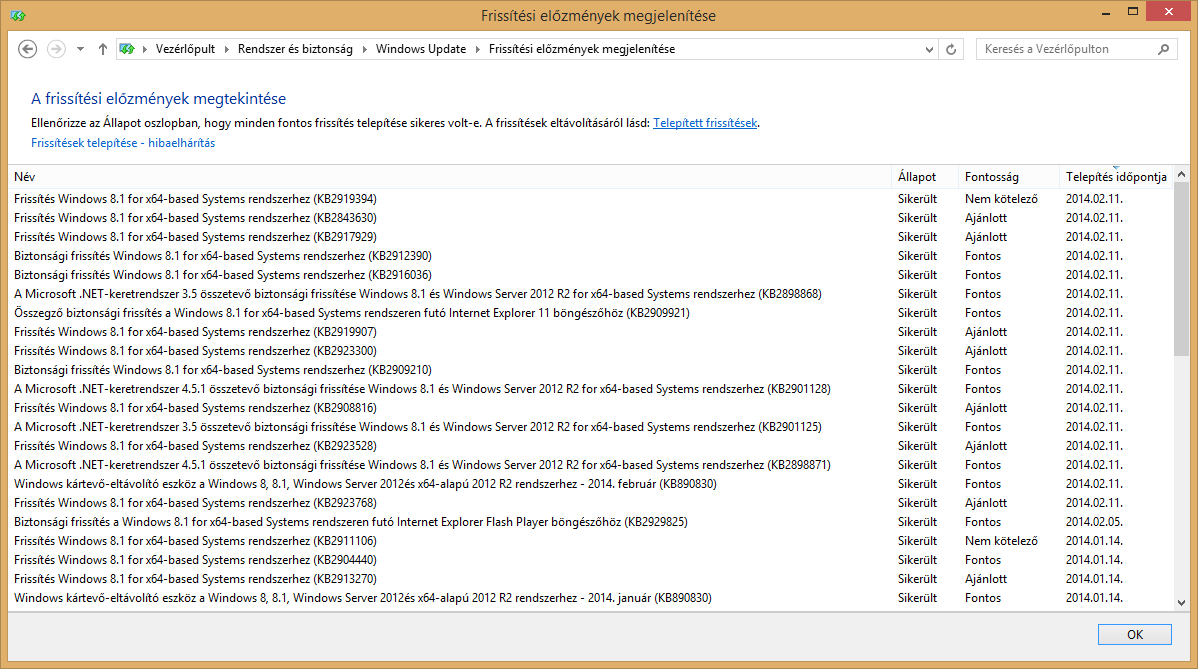Image resolution: width=1198 pixels, height=669 pixels.
Task: Close the Frissítési előzmények window
Action: pyautogui.click(x=1169, y=11)
